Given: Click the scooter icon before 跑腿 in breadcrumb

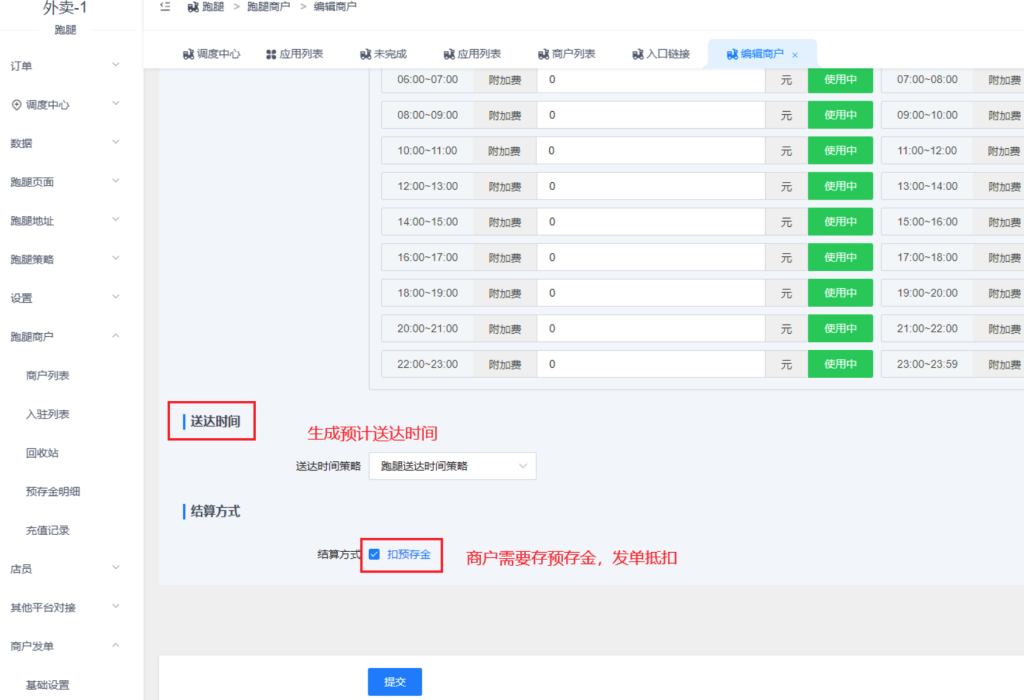Looking at the screenshot, I should 193,7.
